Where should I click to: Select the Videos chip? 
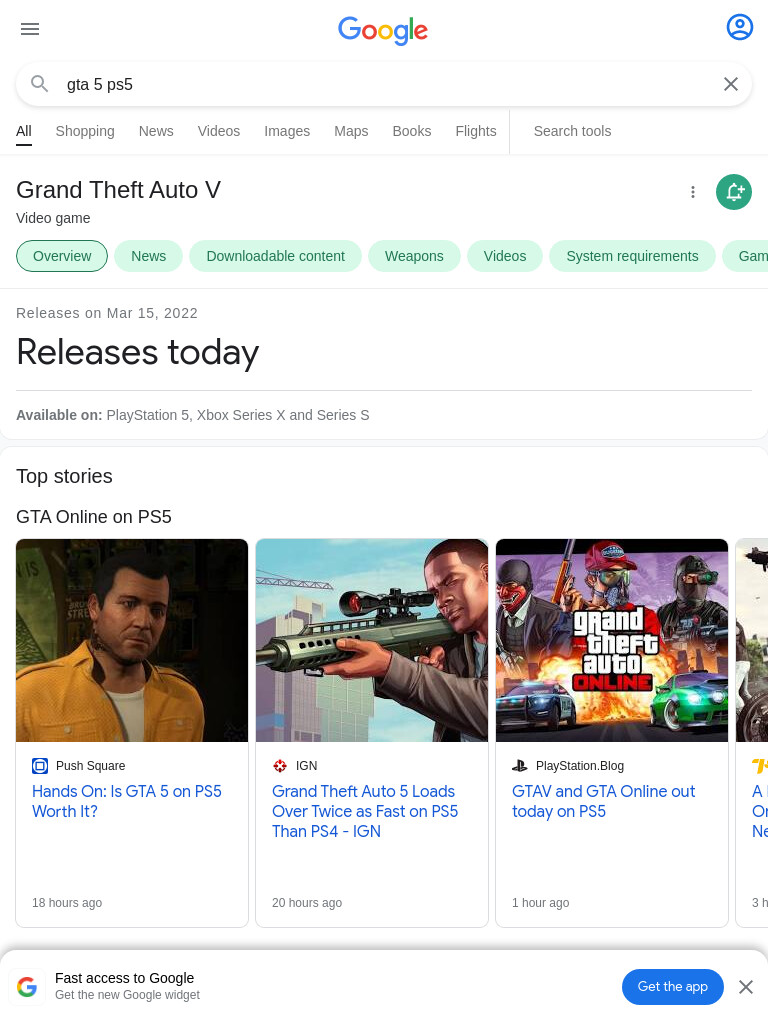point(505,256)
